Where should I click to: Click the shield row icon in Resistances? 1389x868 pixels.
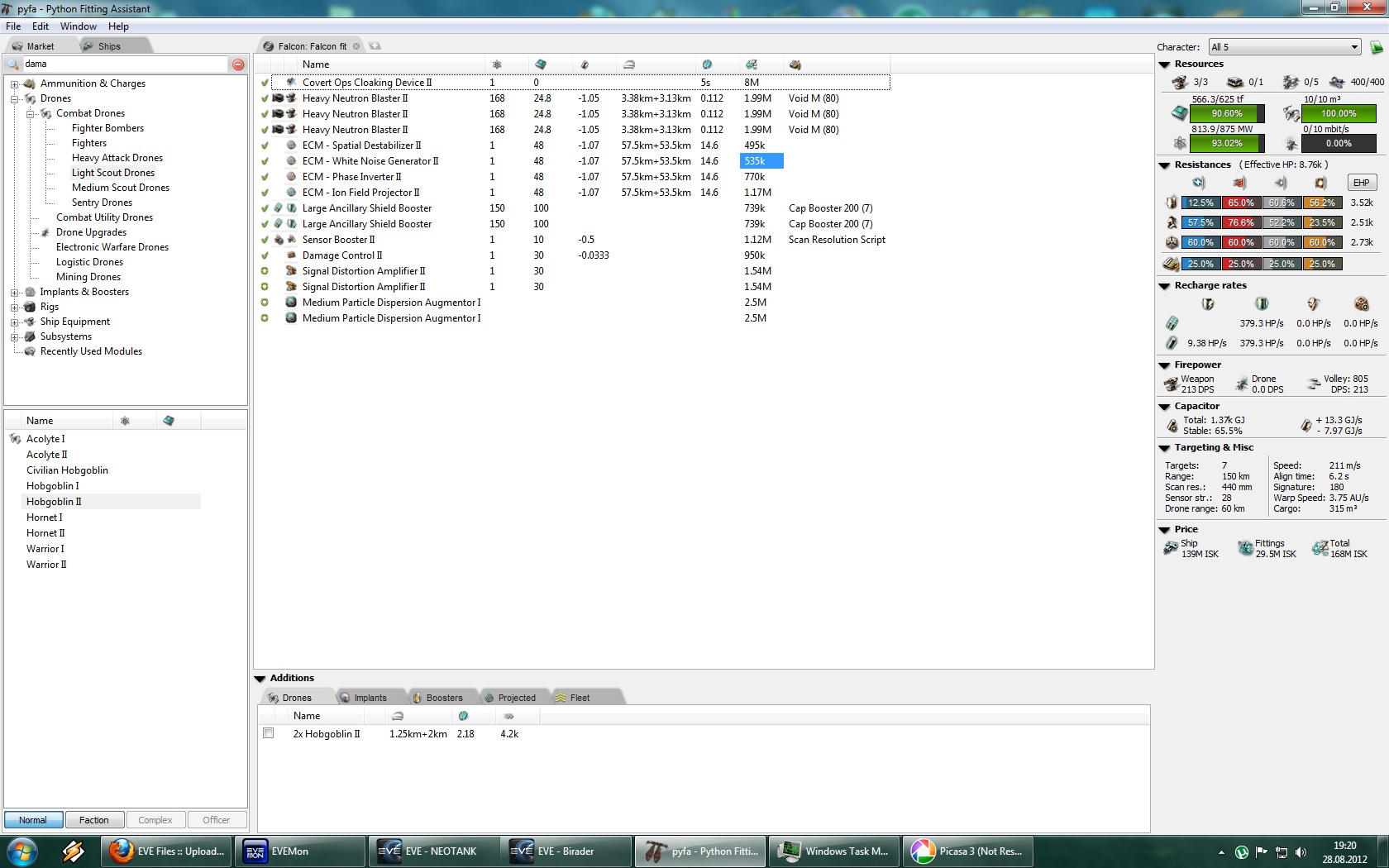click(x=1172, y=203)
